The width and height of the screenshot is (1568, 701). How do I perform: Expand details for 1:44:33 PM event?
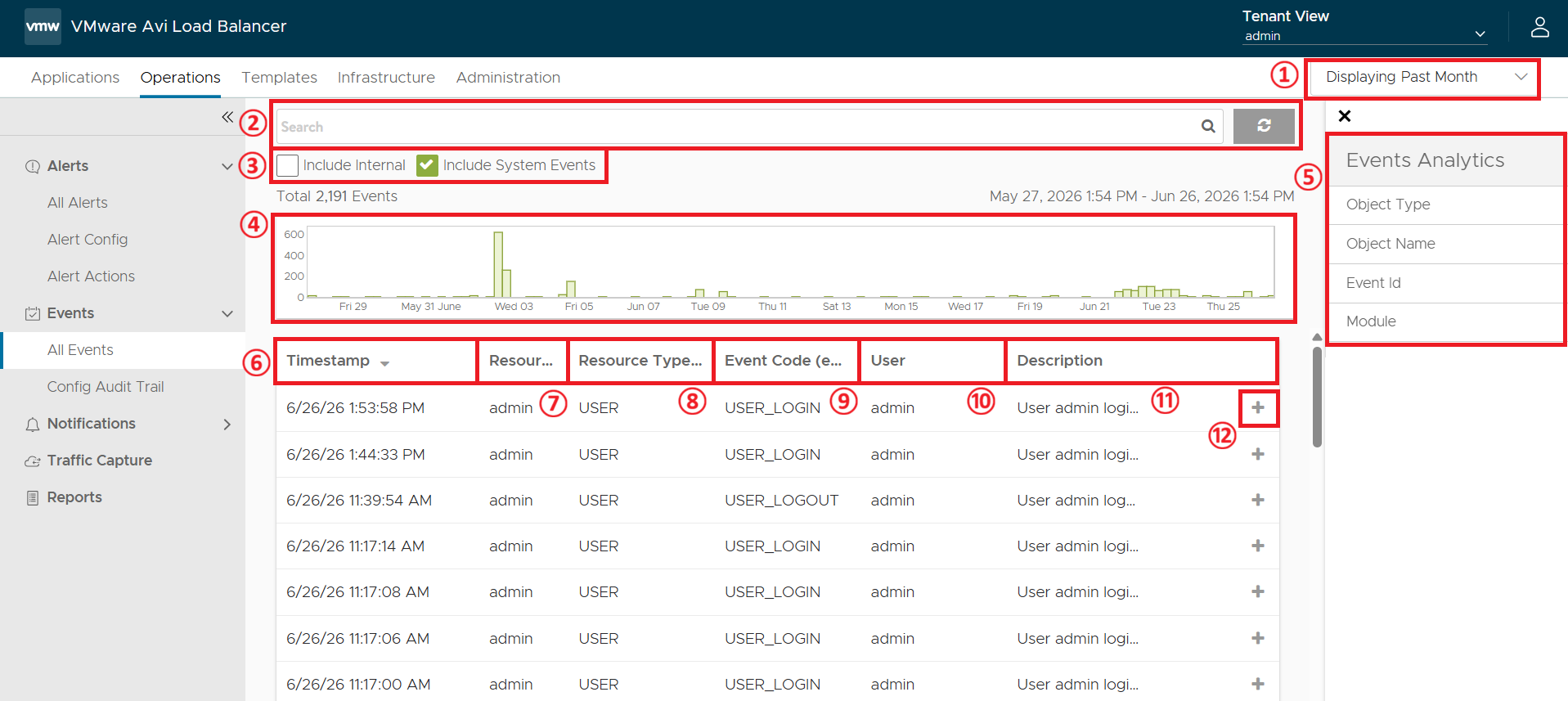(1258, 454)
